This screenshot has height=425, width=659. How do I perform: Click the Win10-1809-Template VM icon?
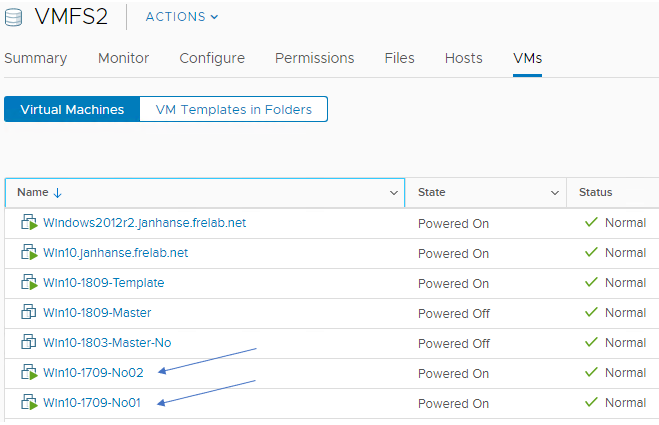click(29, 283)
